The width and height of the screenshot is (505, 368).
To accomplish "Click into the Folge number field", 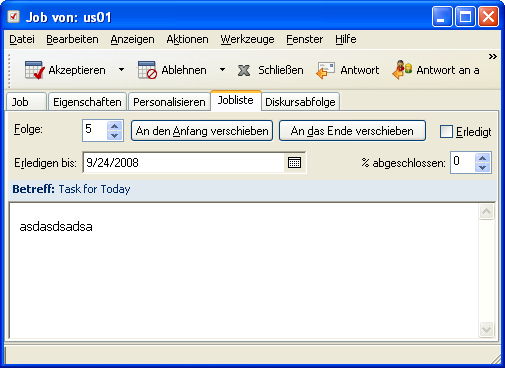I will [x=95, y=130].
